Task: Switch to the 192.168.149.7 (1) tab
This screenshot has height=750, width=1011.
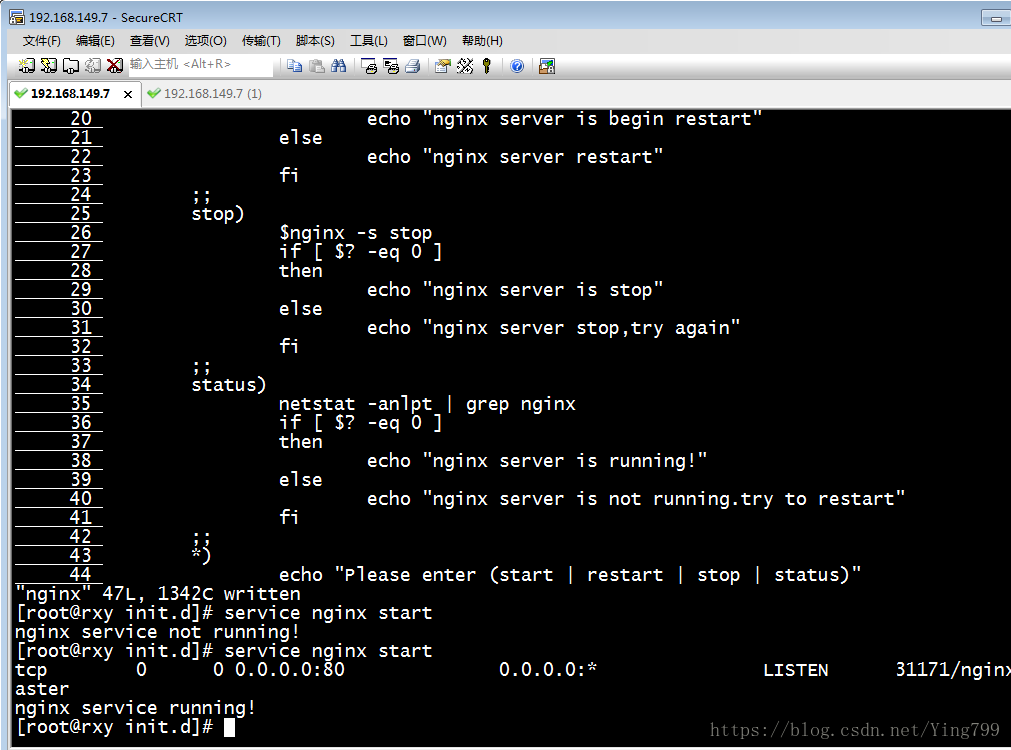Action: coord(204,94)
